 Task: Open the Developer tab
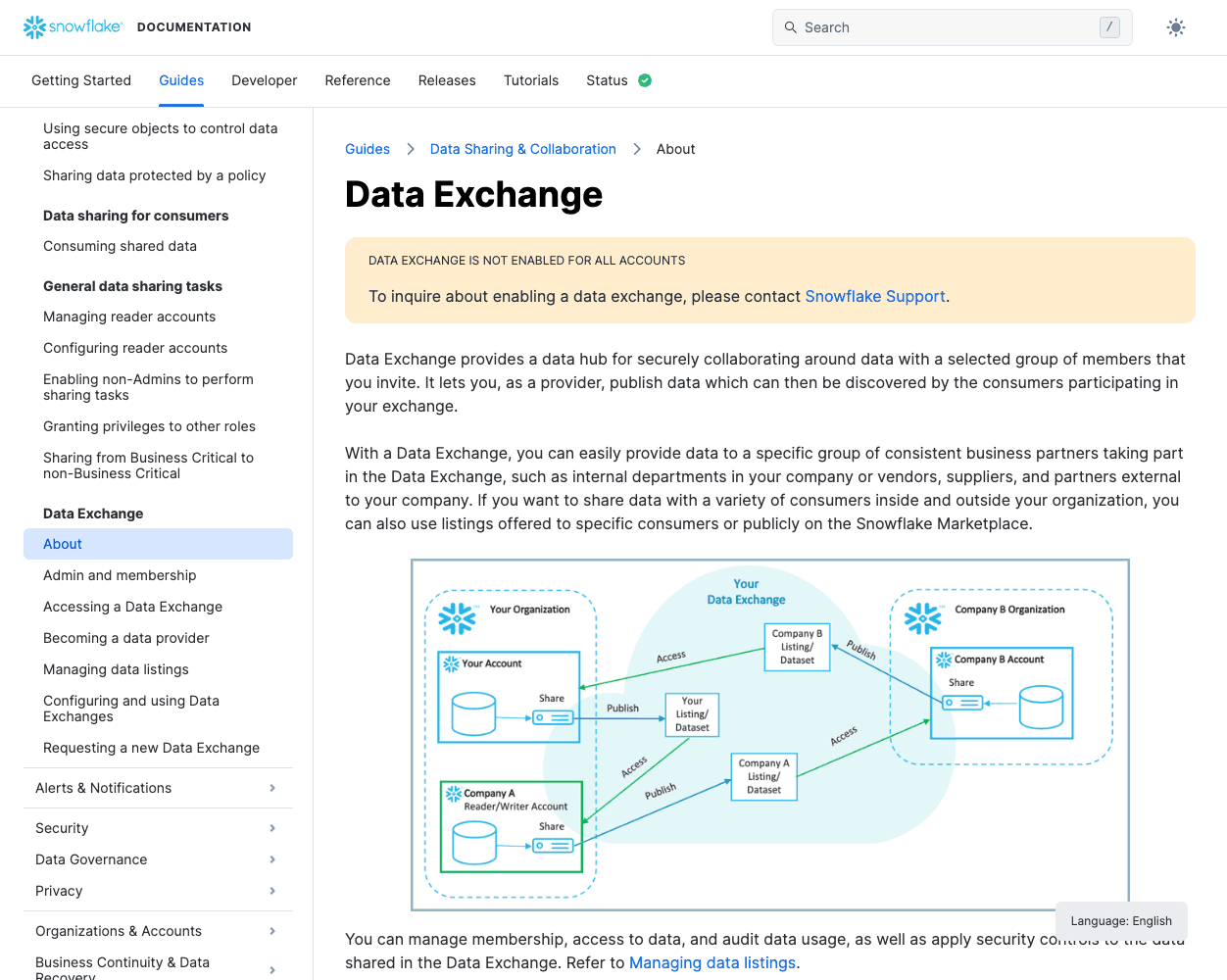265,80
